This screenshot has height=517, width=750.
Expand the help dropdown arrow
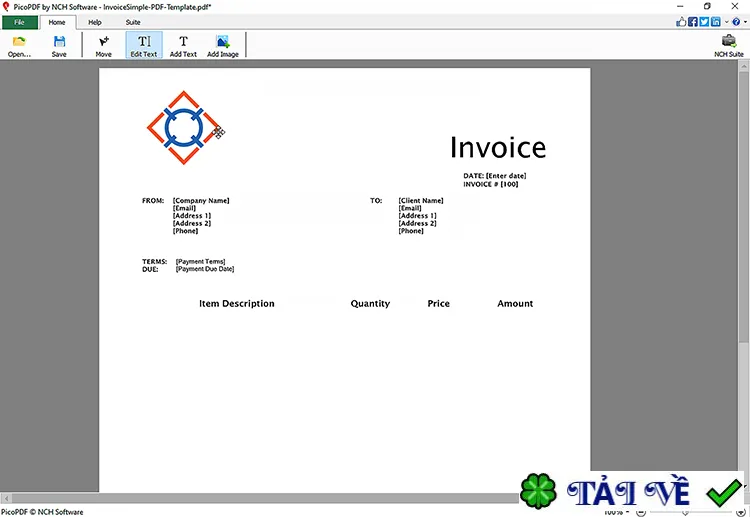click(745, 22)
